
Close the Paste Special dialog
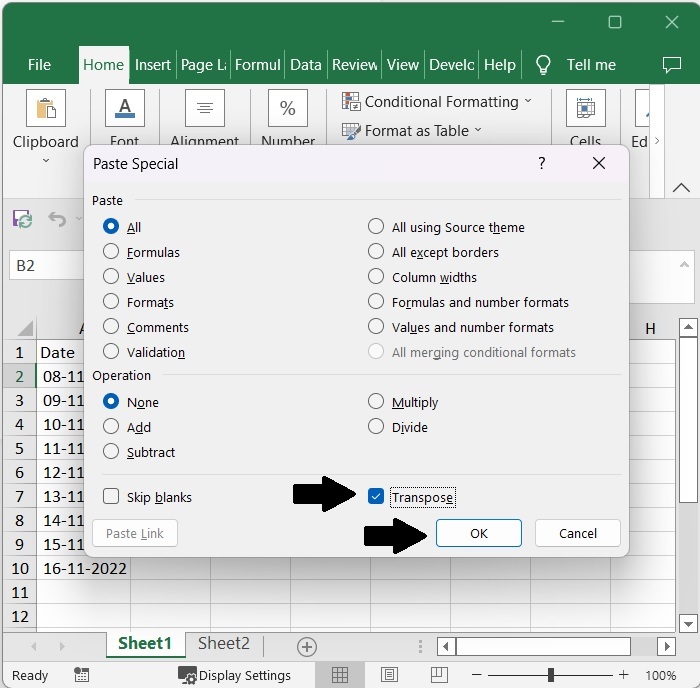(599, 163)
